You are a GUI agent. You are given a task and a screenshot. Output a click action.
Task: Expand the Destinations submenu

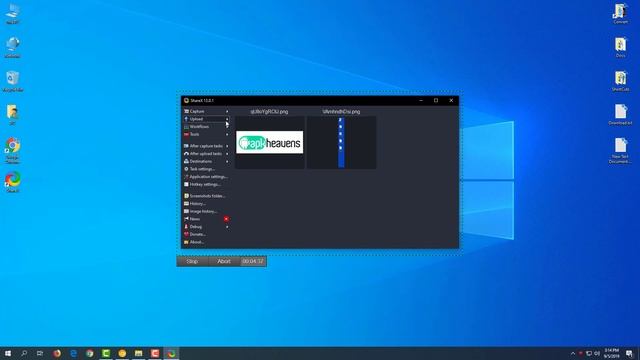coord(206,161)
